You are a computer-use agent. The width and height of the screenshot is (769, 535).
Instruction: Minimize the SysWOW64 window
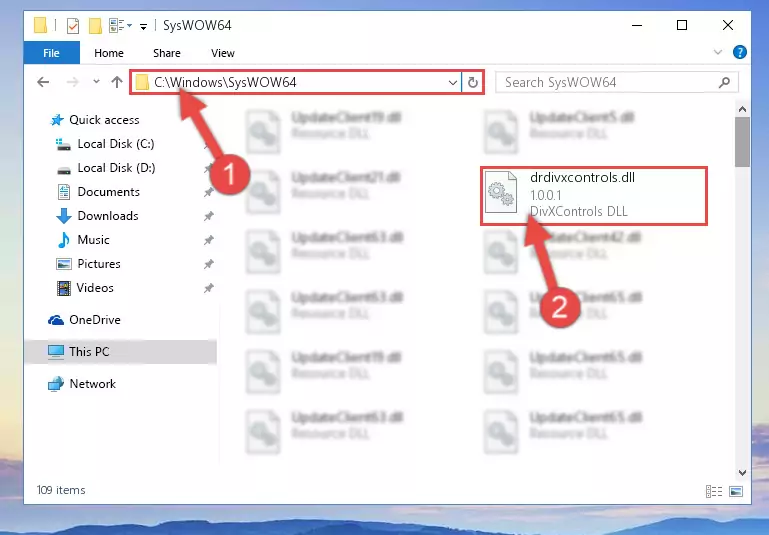point(637,25)
